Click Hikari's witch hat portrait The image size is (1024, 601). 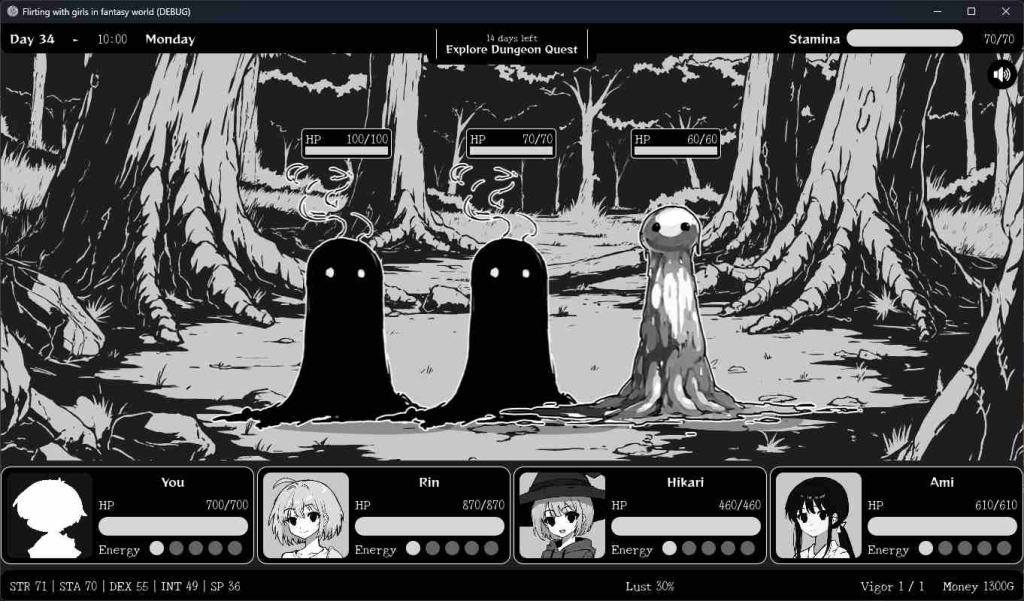tap(561, 515)
